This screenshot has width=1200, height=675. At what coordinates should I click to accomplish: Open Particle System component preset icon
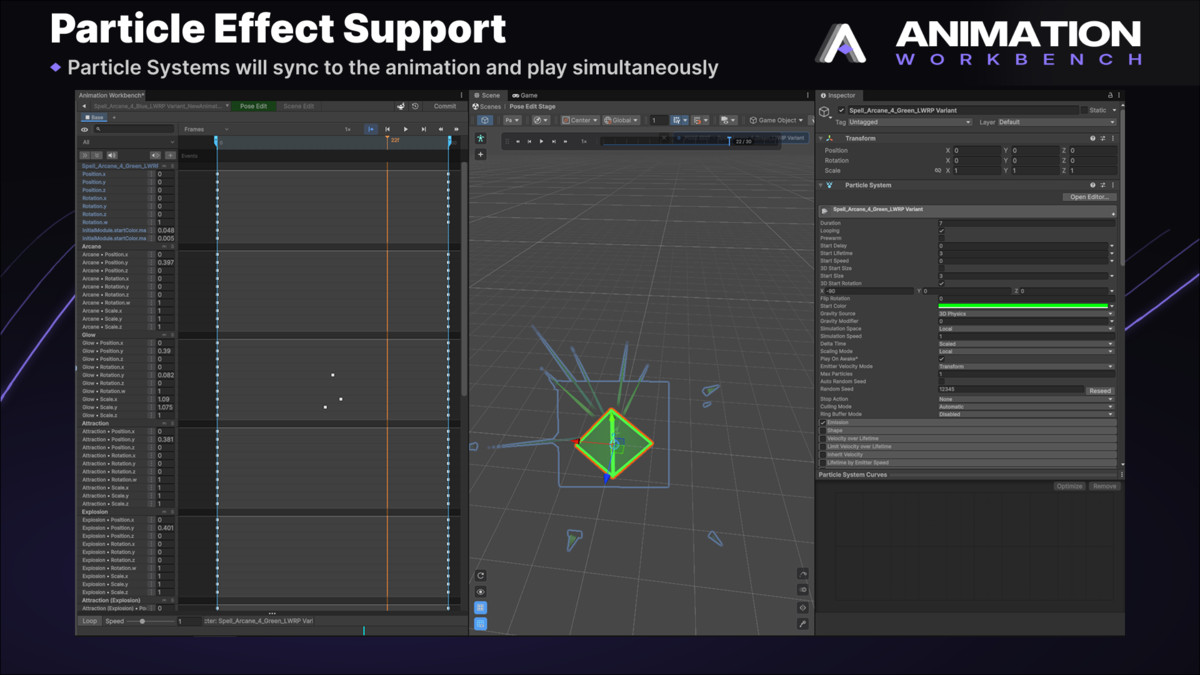(x=1103, y=185)
